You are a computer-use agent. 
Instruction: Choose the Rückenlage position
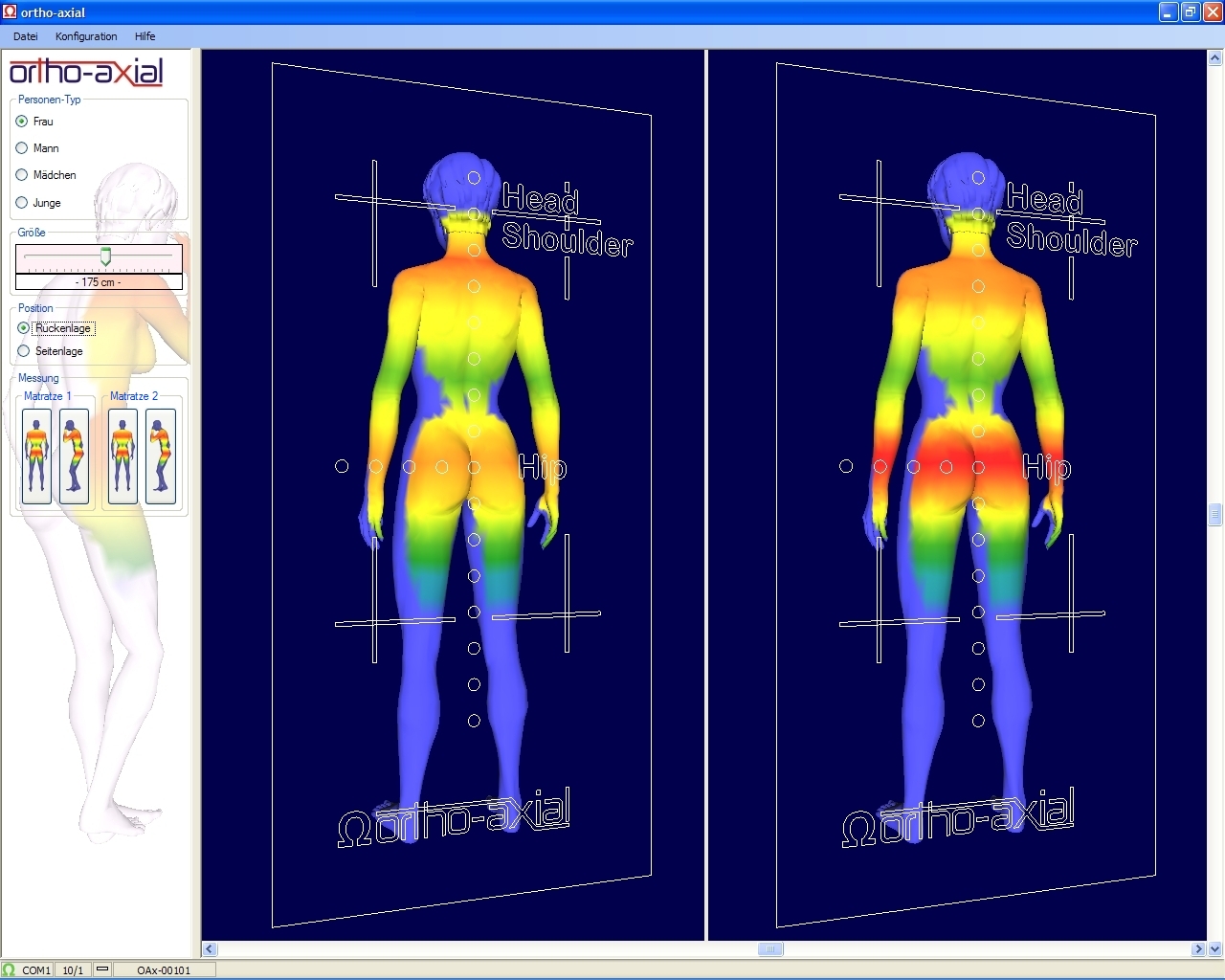pyautogui.click(x=56, y=328)
